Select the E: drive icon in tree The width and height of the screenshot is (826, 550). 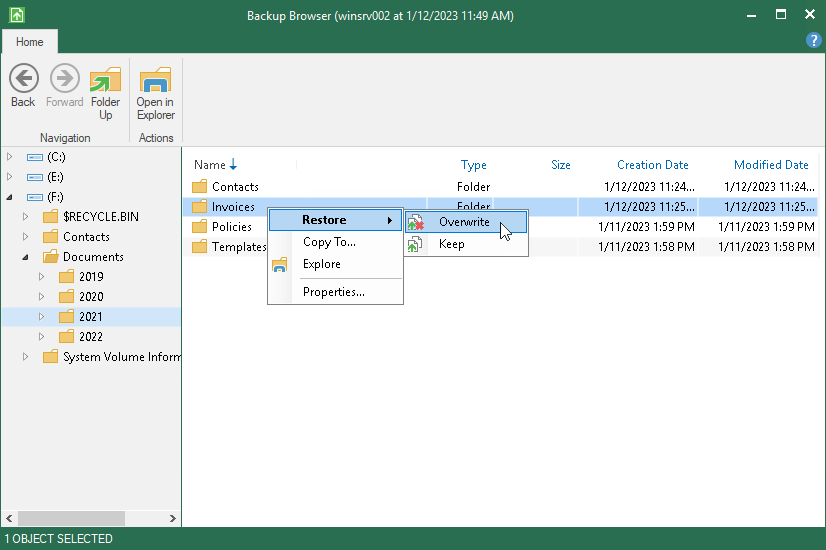click(x=35, y=177)
